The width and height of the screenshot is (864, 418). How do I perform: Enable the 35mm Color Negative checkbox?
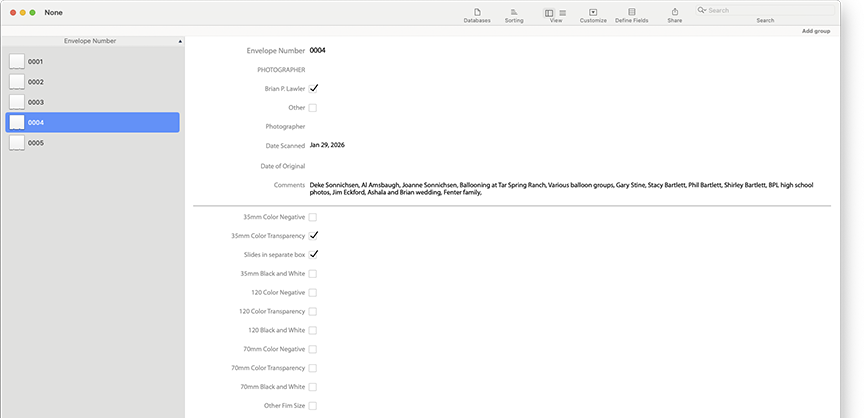313,217
